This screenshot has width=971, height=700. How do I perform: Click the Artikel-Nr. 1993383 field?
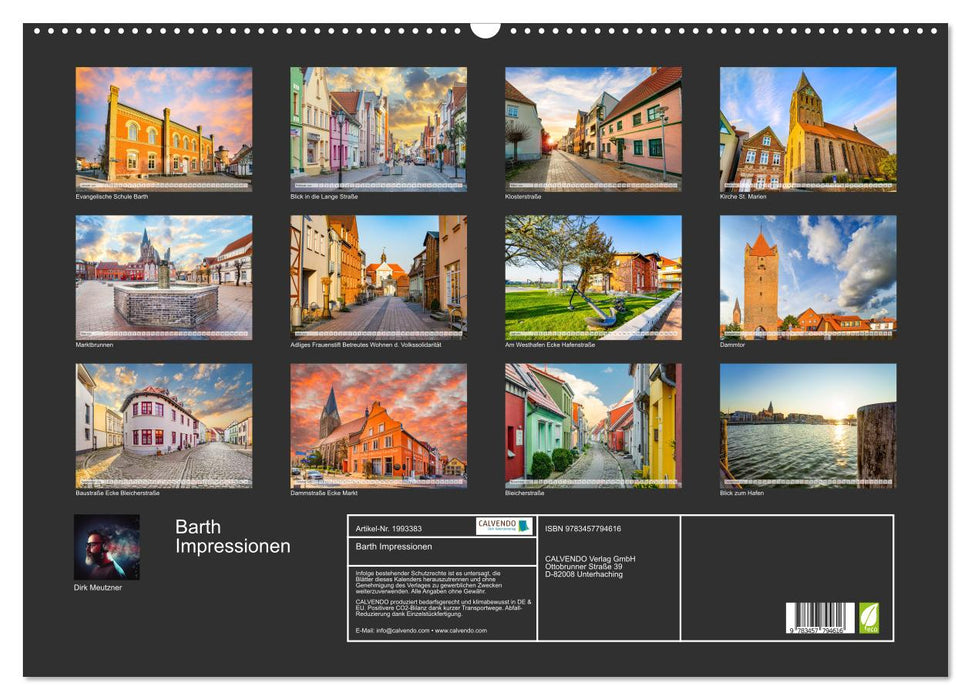click(x=390, y=527)
